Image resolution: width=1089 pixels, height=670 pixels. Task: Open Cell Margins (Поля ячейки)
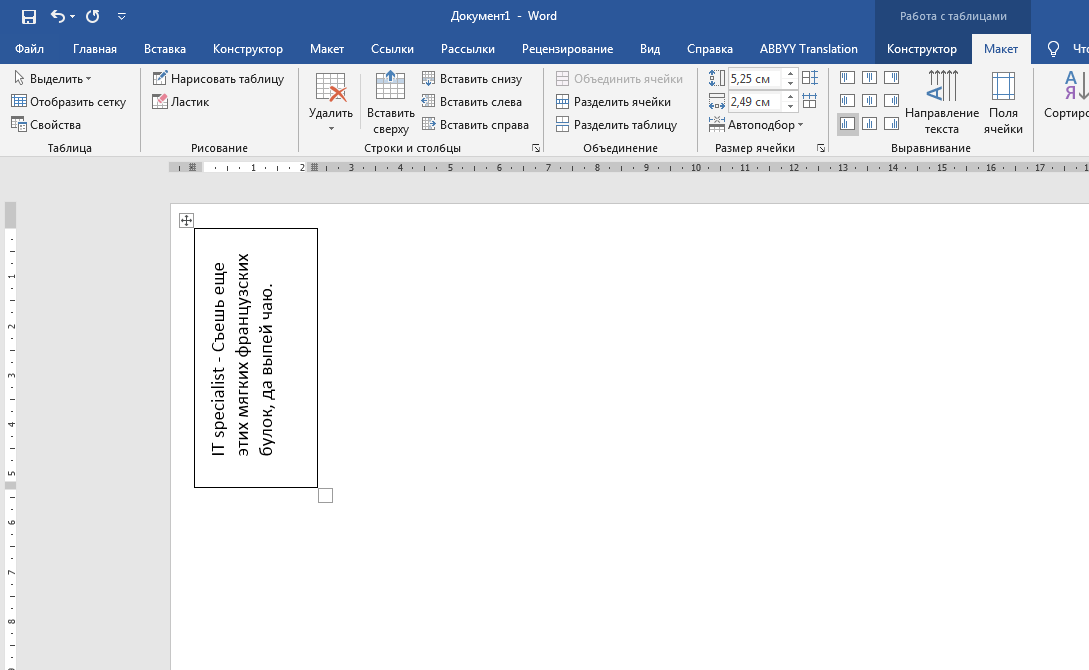[x=1002, y=102]
